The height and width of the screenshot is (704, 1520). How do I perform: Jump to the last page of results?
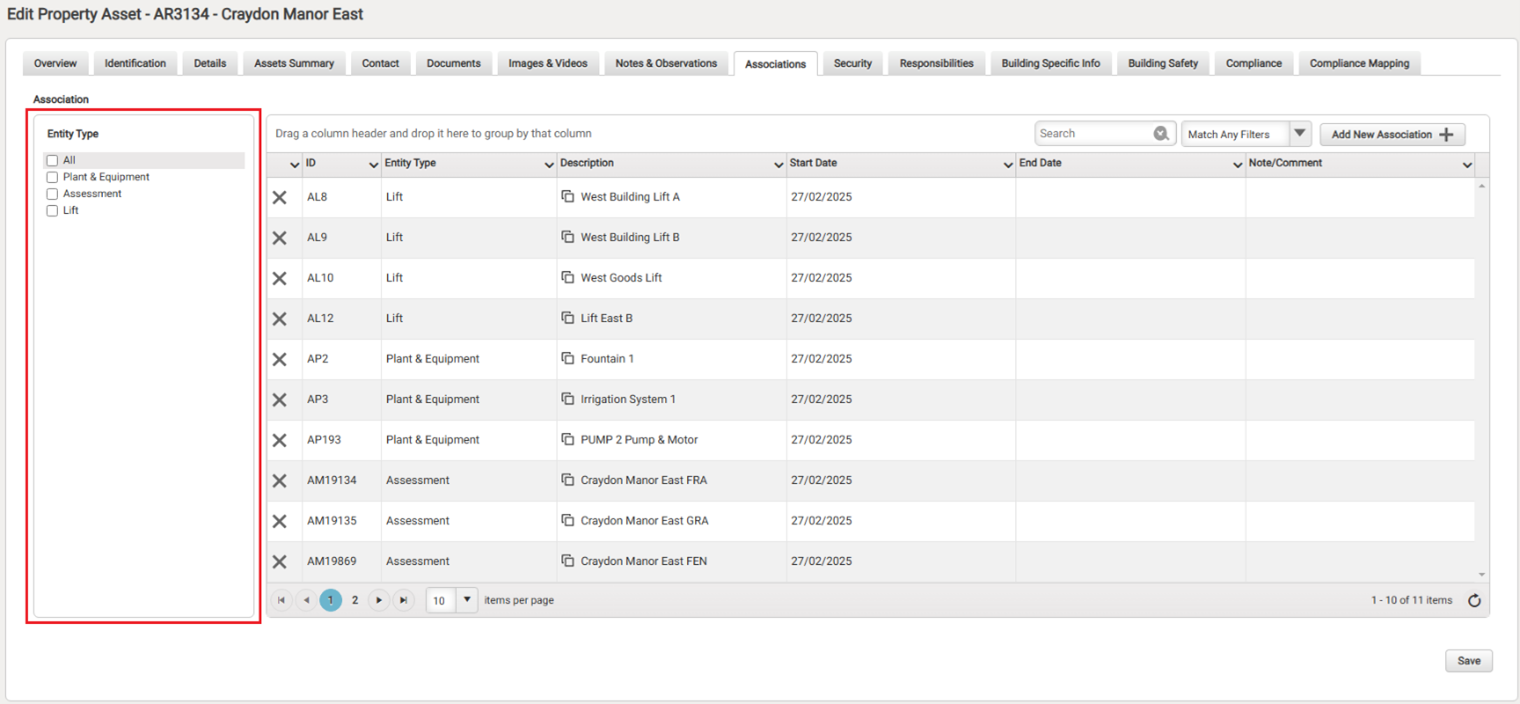(403, 600)
